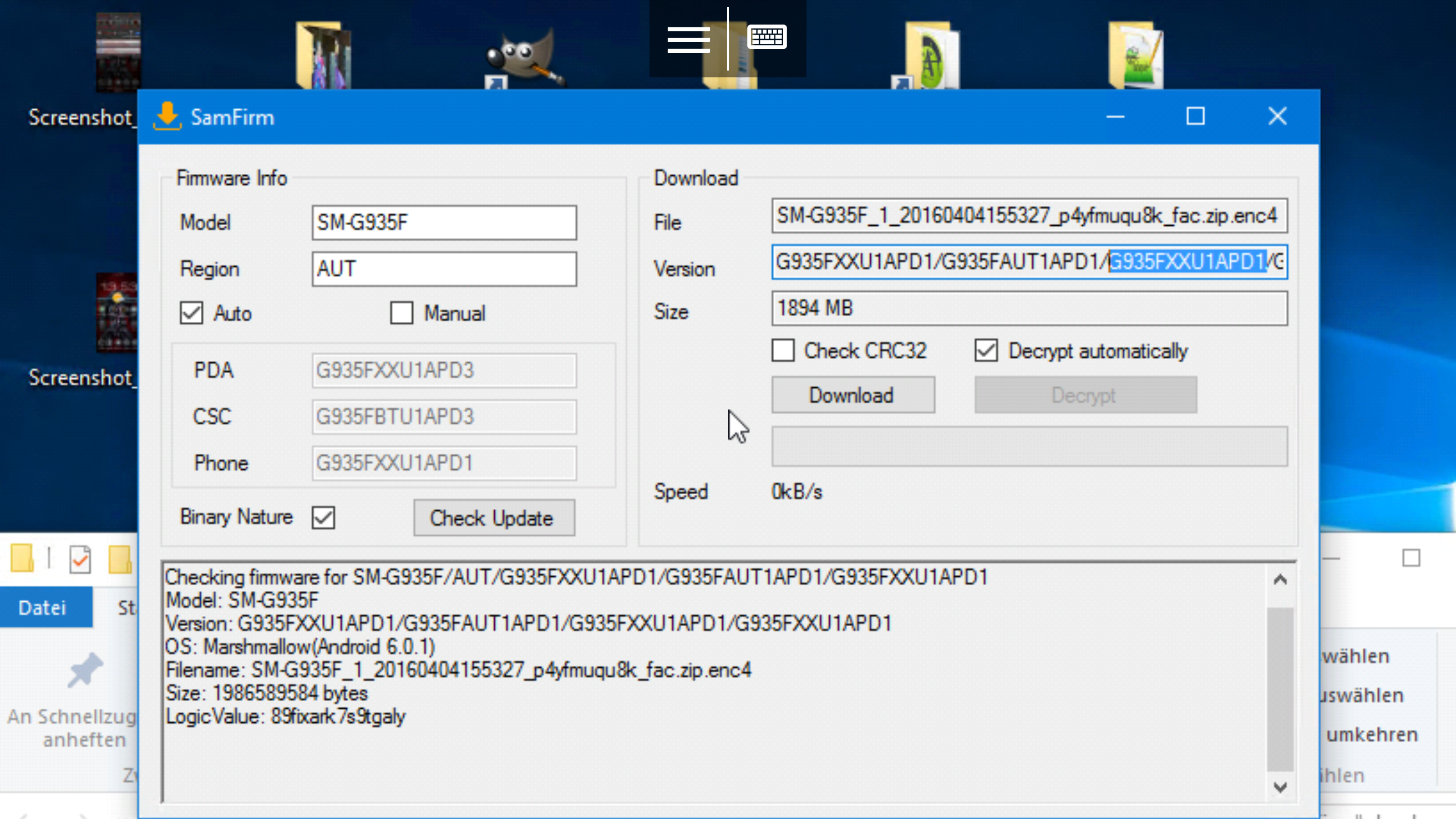Screen dimensions: 1456x819
Task: Click the 'Version: G935FXXU1APD1/...' log line
Action: [528, 623]
